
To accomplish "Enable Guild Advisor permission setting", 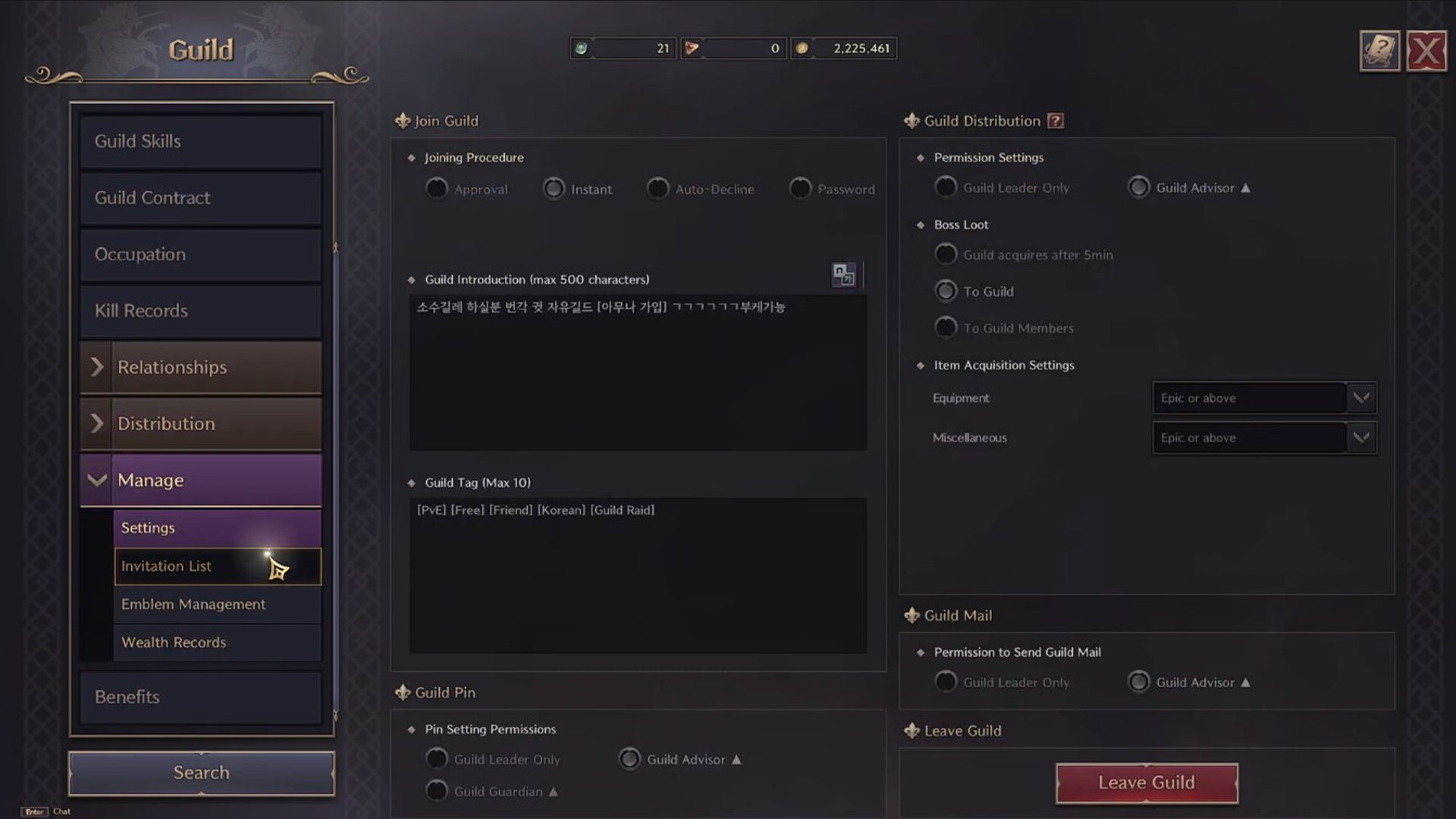I will tap(1138, 187).
